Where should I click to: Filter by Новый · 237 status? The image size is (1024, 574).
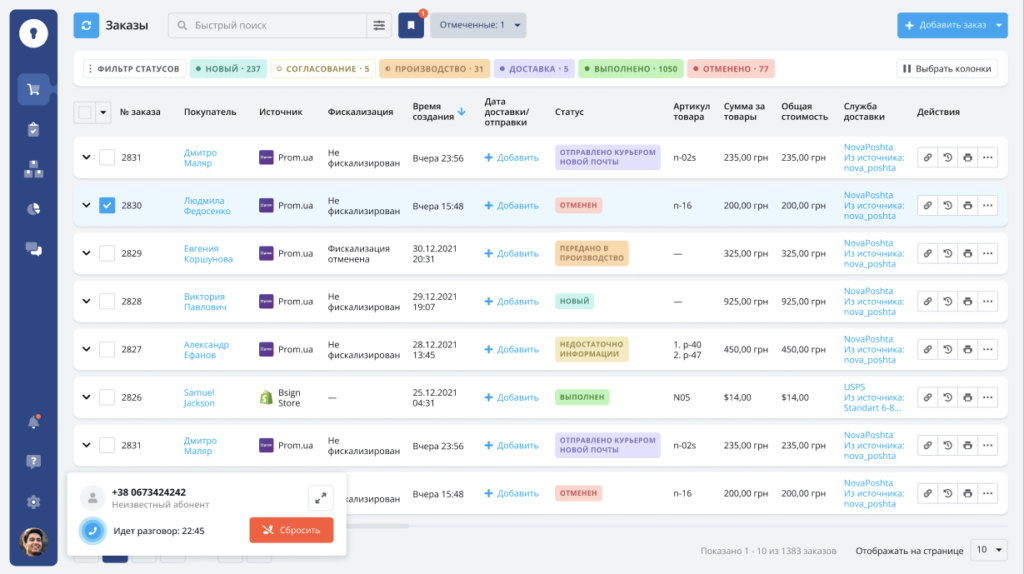pyautogui.click(x=228, y=69)
